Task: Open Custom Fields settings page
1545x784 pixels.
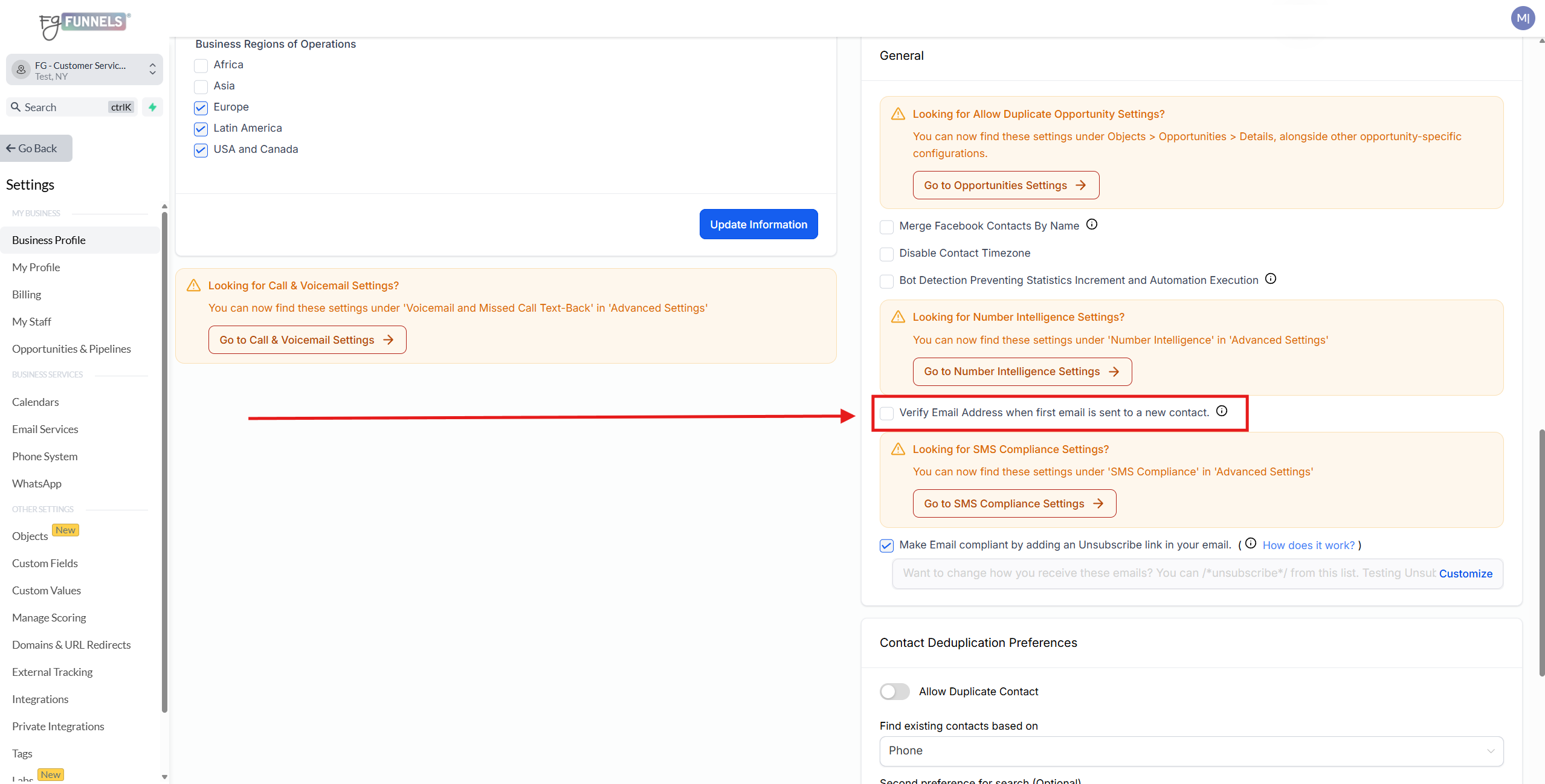Action: (x=45, y=564)
